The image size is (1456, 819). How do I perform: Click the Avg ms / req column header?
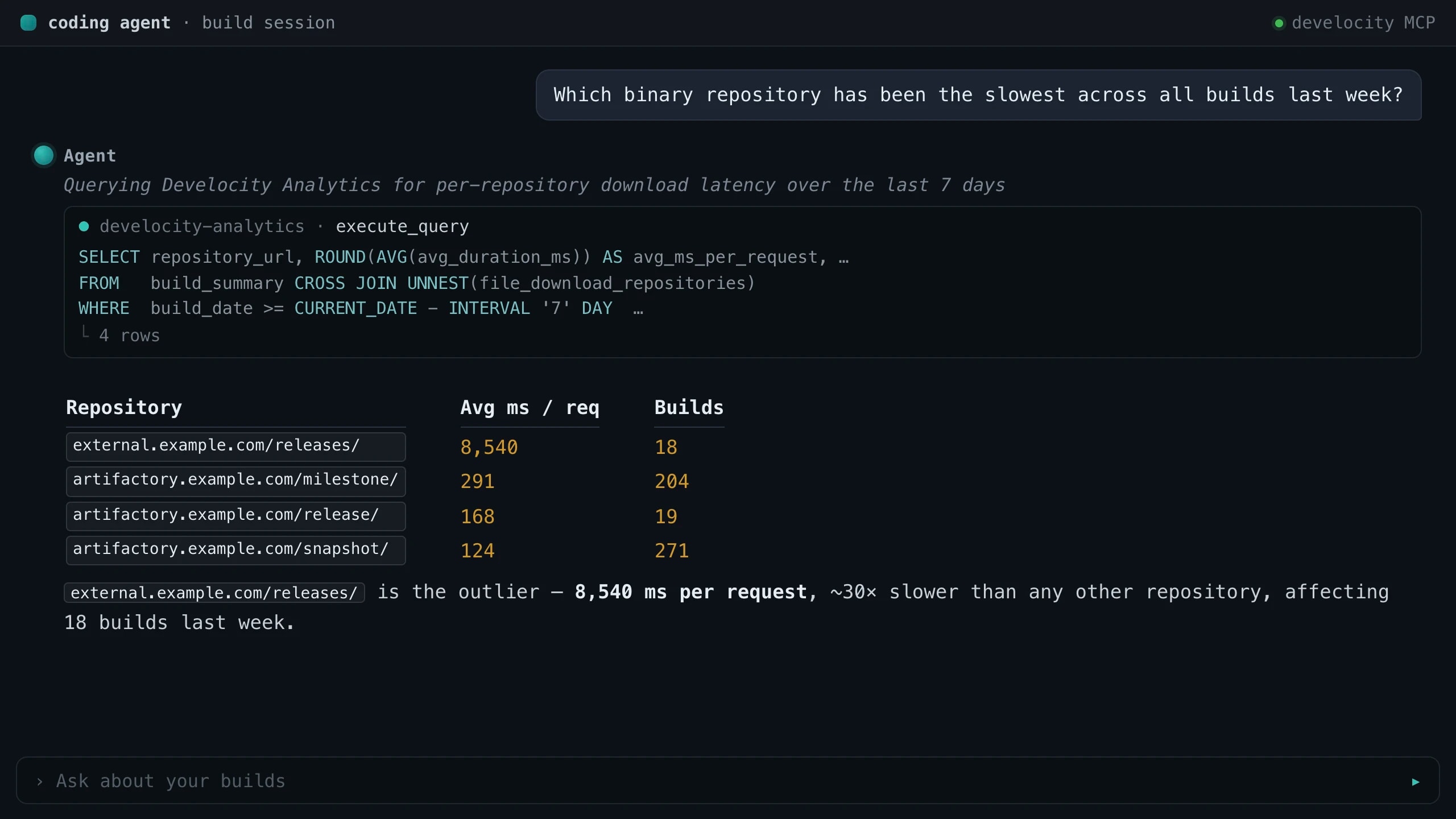click(x=530, y=407)
